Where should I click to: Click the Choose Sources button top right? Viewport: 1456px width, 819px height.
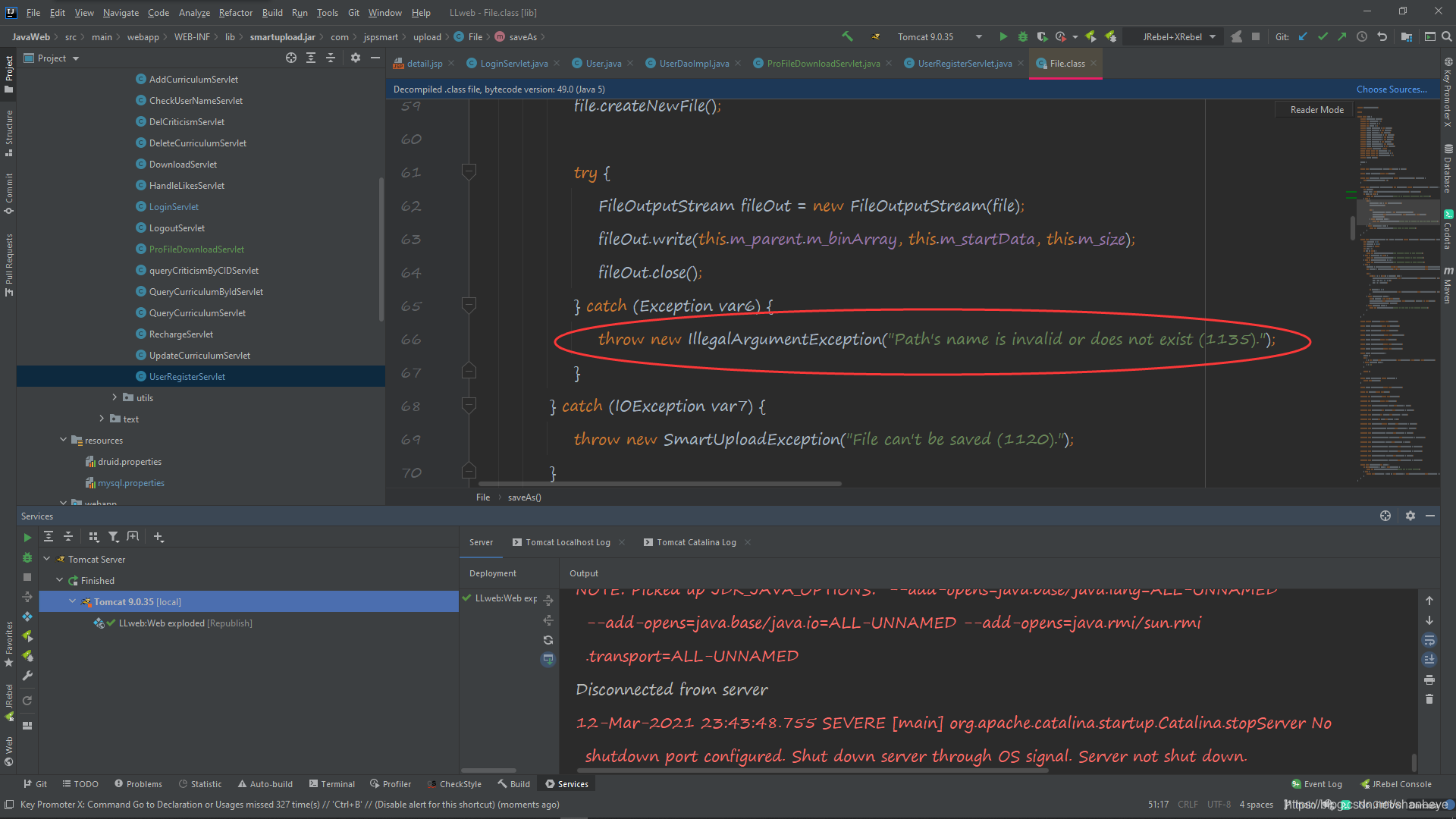[x=1391, y=89]
